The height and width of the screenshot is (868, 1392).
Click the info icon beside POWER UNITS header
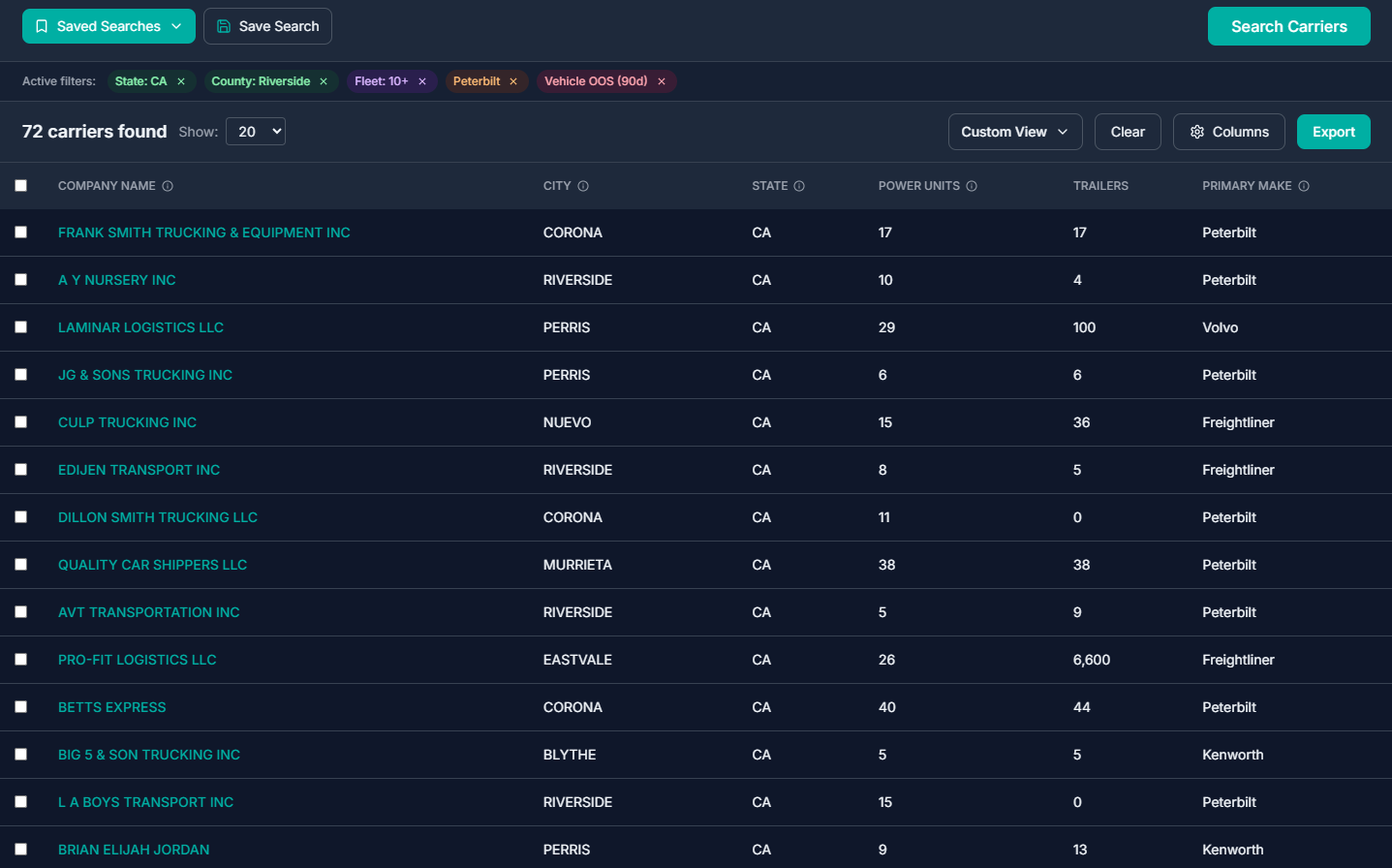(x=972, y=185)
